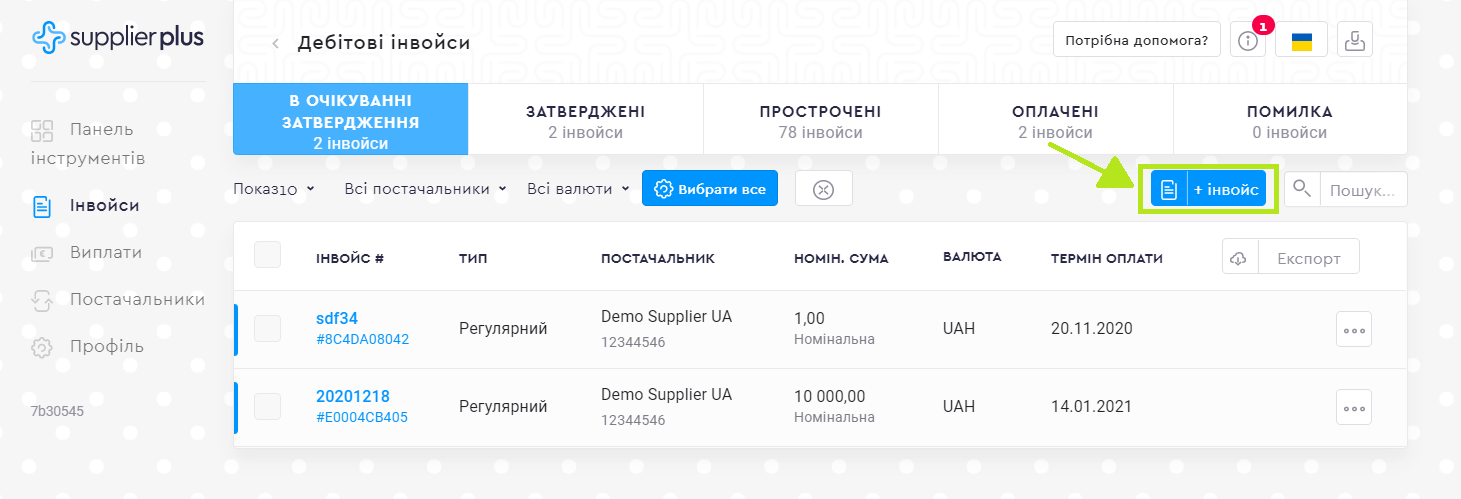
Task: Click into the Пошук search field
Action: (1362, 189)
